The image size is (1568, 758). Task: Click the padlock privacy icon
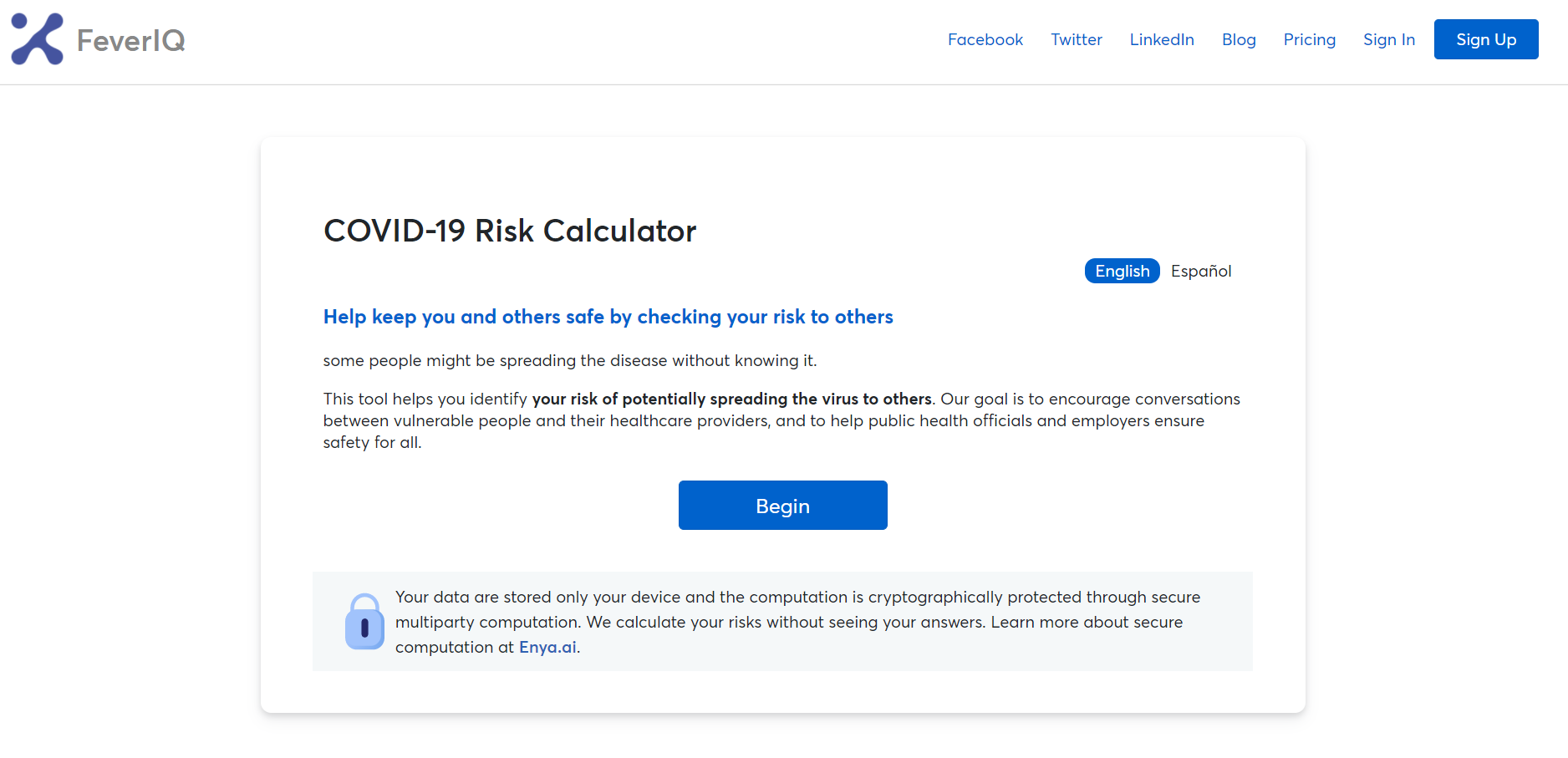click(x=364, y=622)
